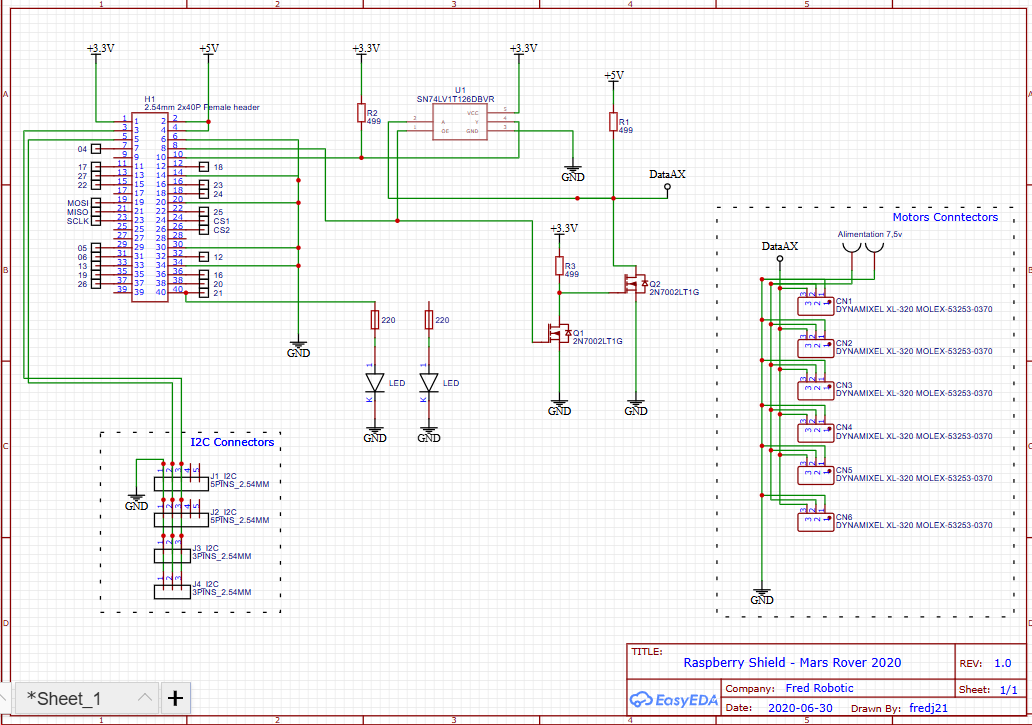Click the sheet number '1/1'
This screenshot has height=725, width=1032.
click(x=1008, y=689)
